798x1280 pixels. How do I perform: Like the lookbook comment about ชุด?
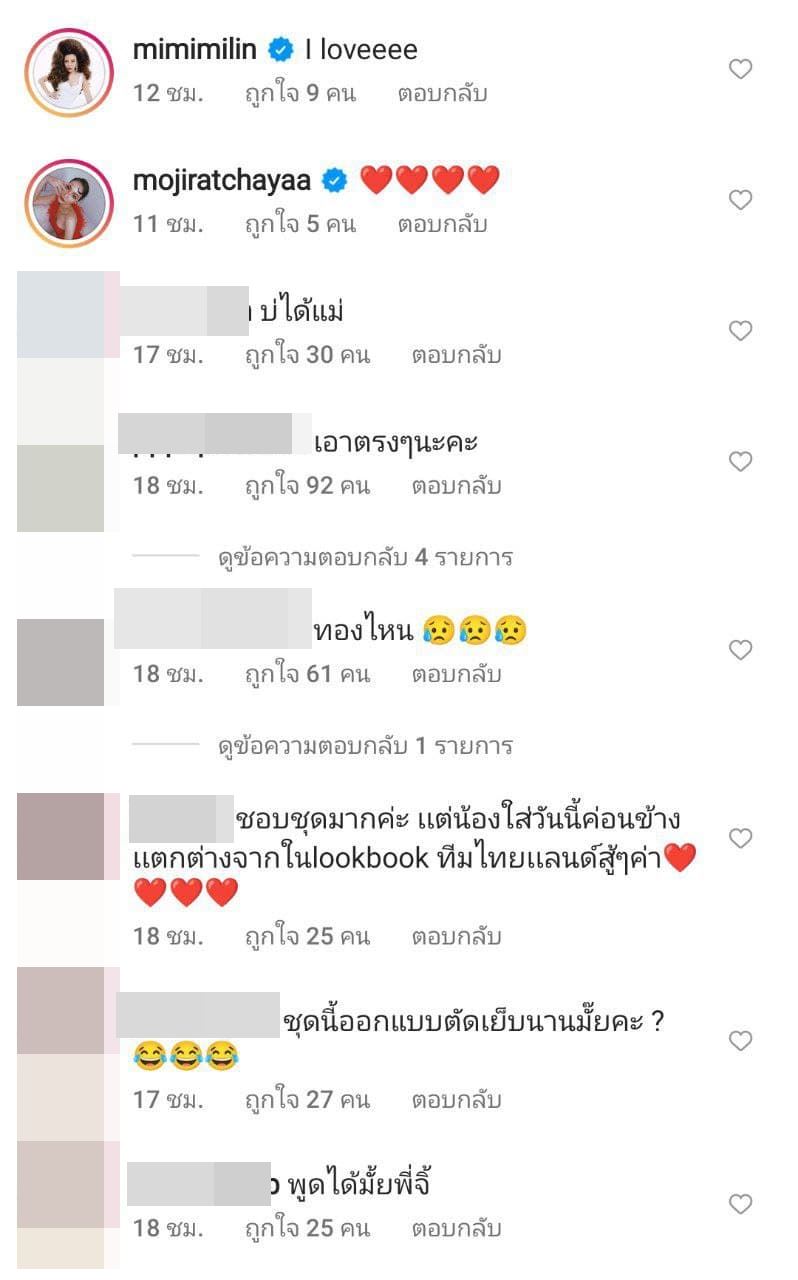point(740,838)
